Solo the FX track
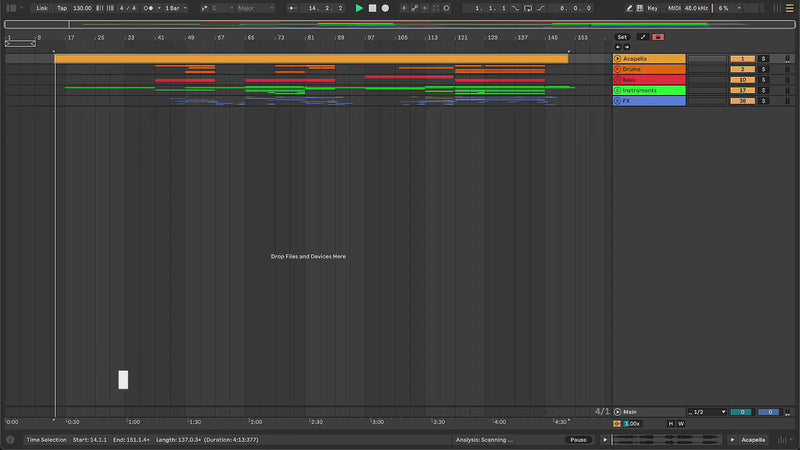The height and width of the screenshot is (450, 800). (x=763, y=101)
